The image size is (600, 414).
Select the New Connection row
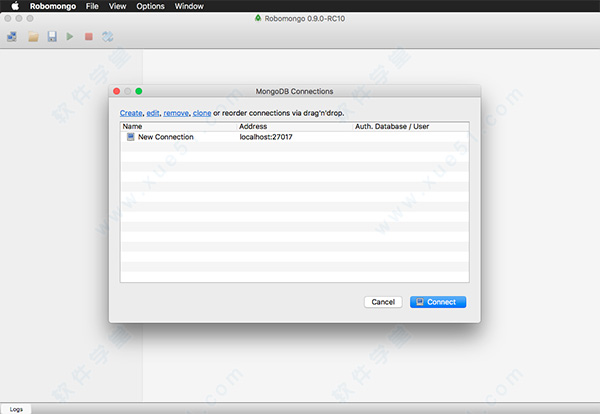(x=295, y=137)
